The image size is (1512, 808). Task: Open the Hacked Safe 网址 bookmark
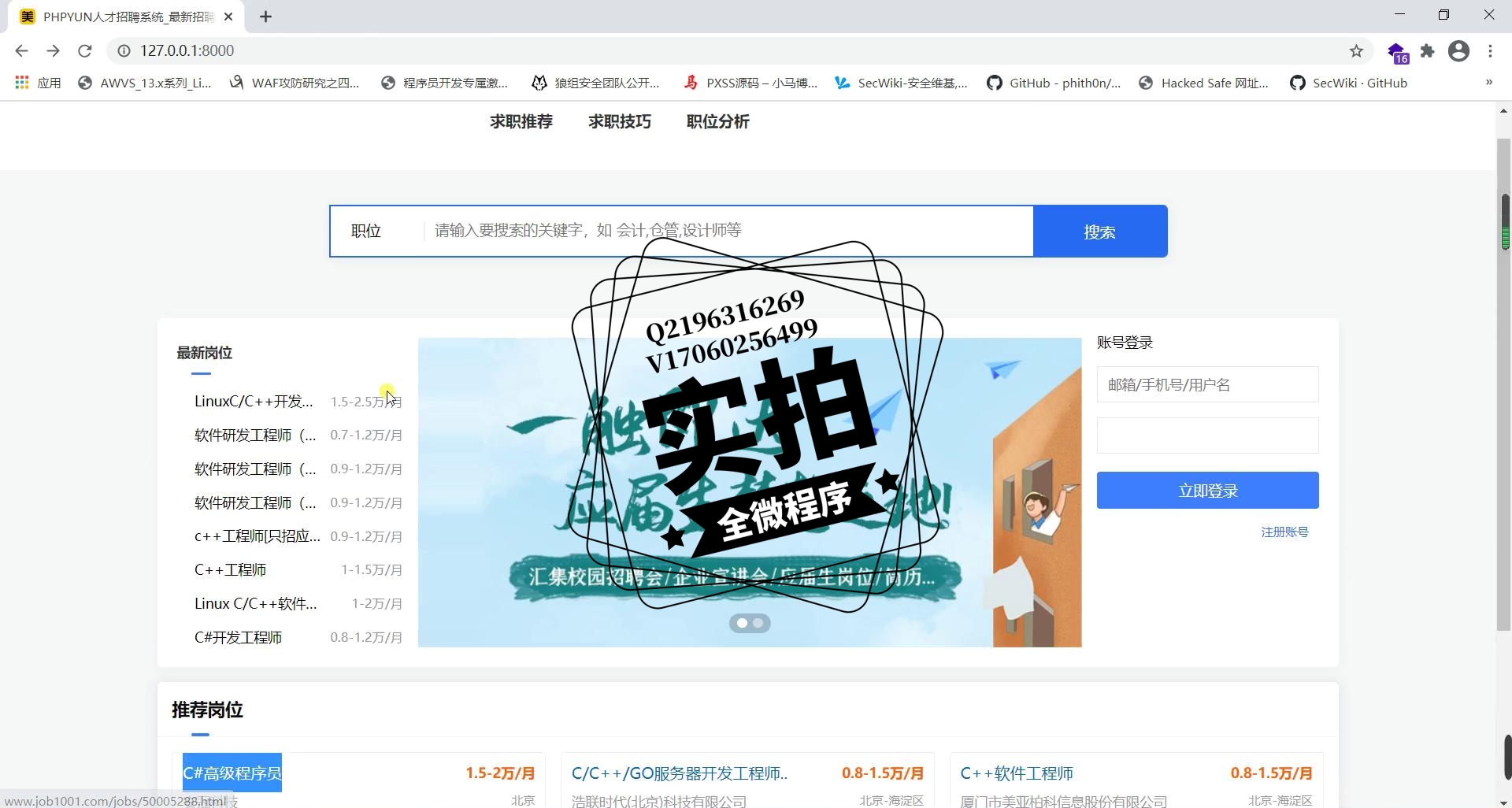coord(1204,83)
